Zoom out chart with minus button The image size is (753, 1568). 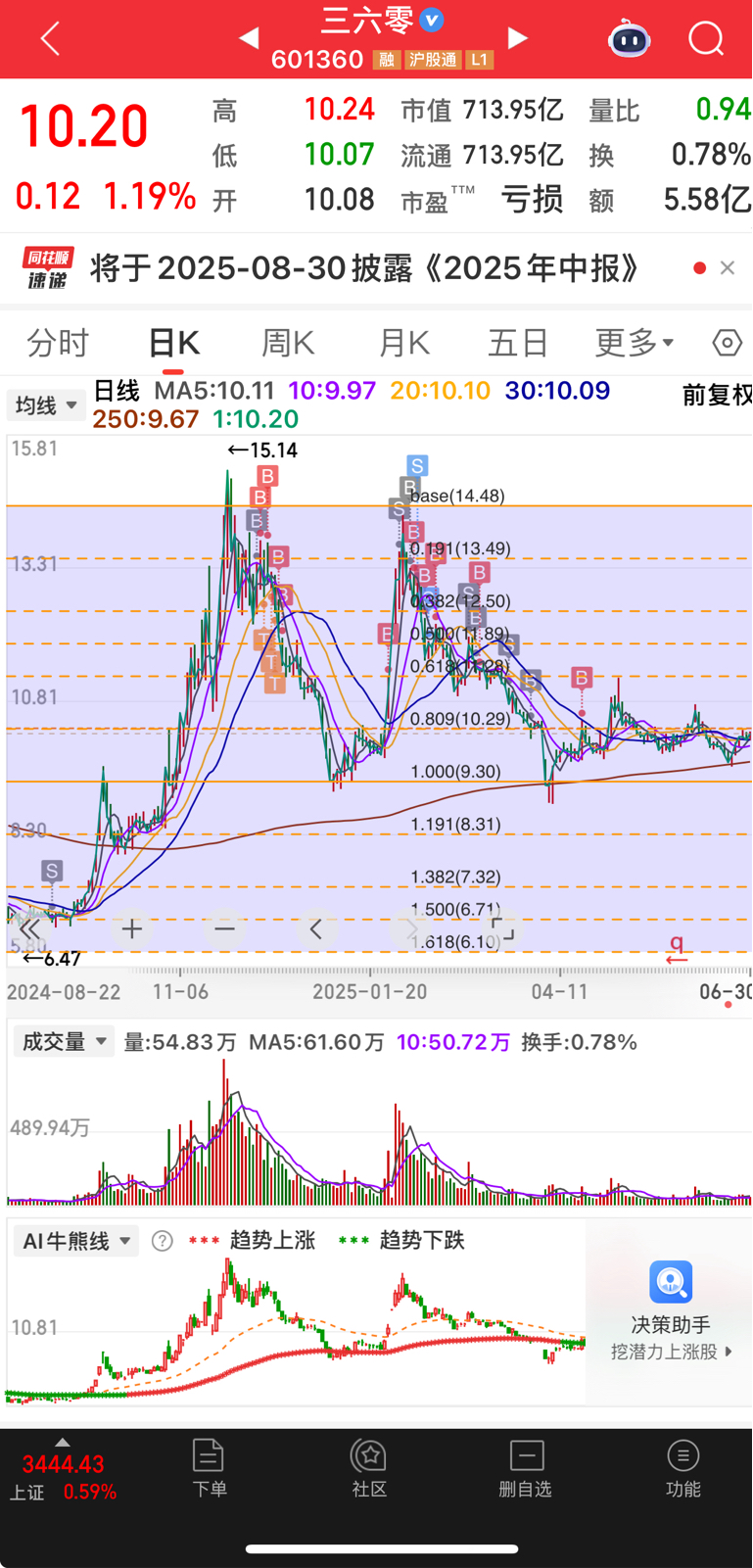point(224,928)
